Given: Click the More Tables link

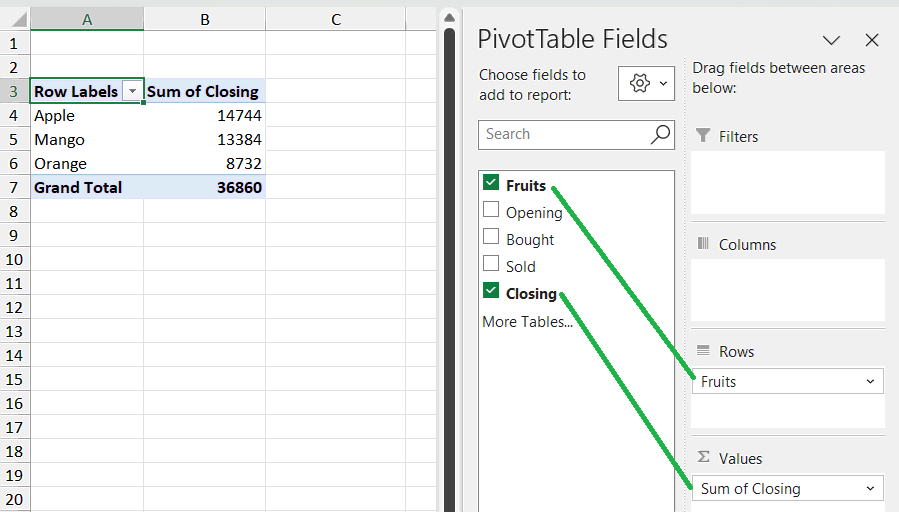Looking at the screenshot, I should pyautogui.click(x=527, y=322).
